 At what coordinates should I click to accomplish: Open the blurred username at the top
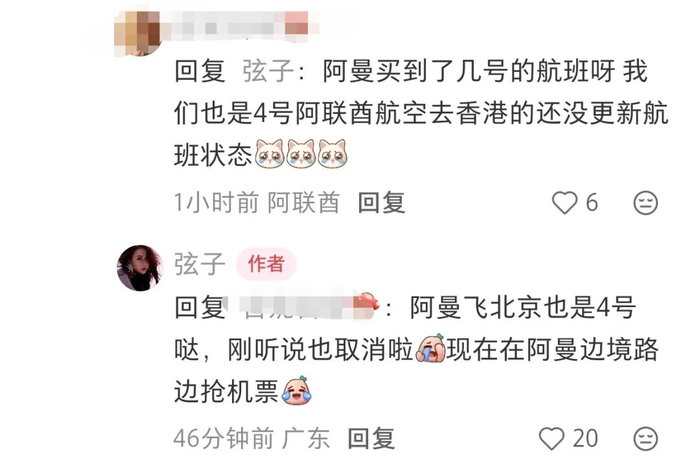[x=239, y=26]
